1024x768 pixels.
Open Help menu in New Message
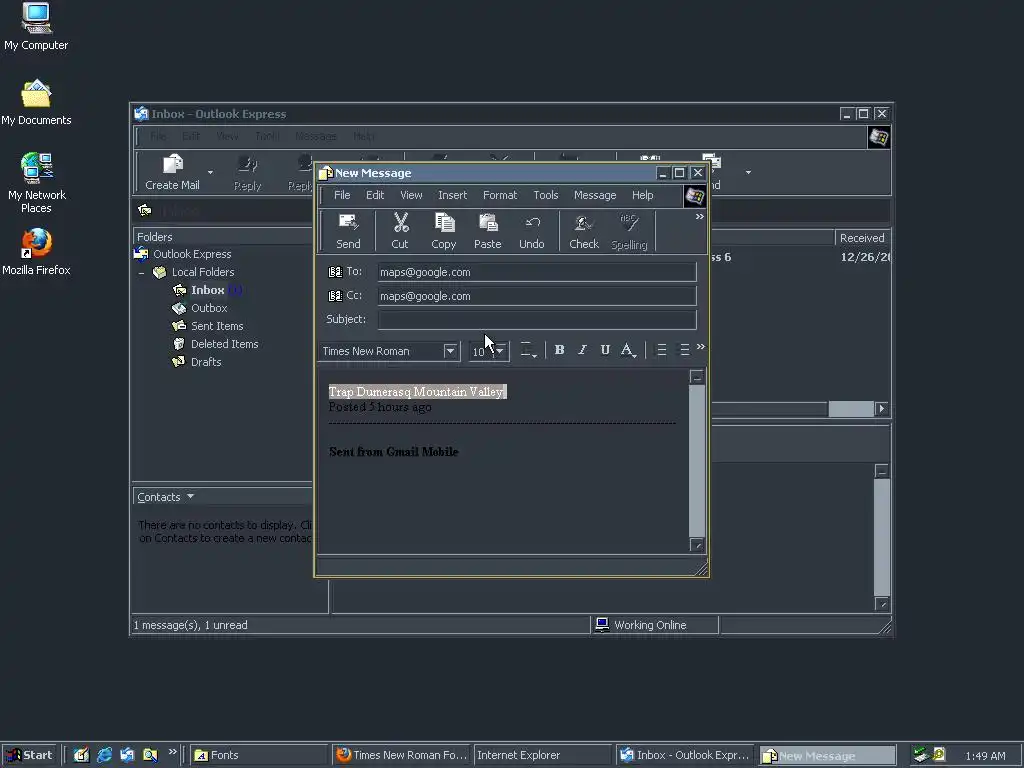coord(643,195)
